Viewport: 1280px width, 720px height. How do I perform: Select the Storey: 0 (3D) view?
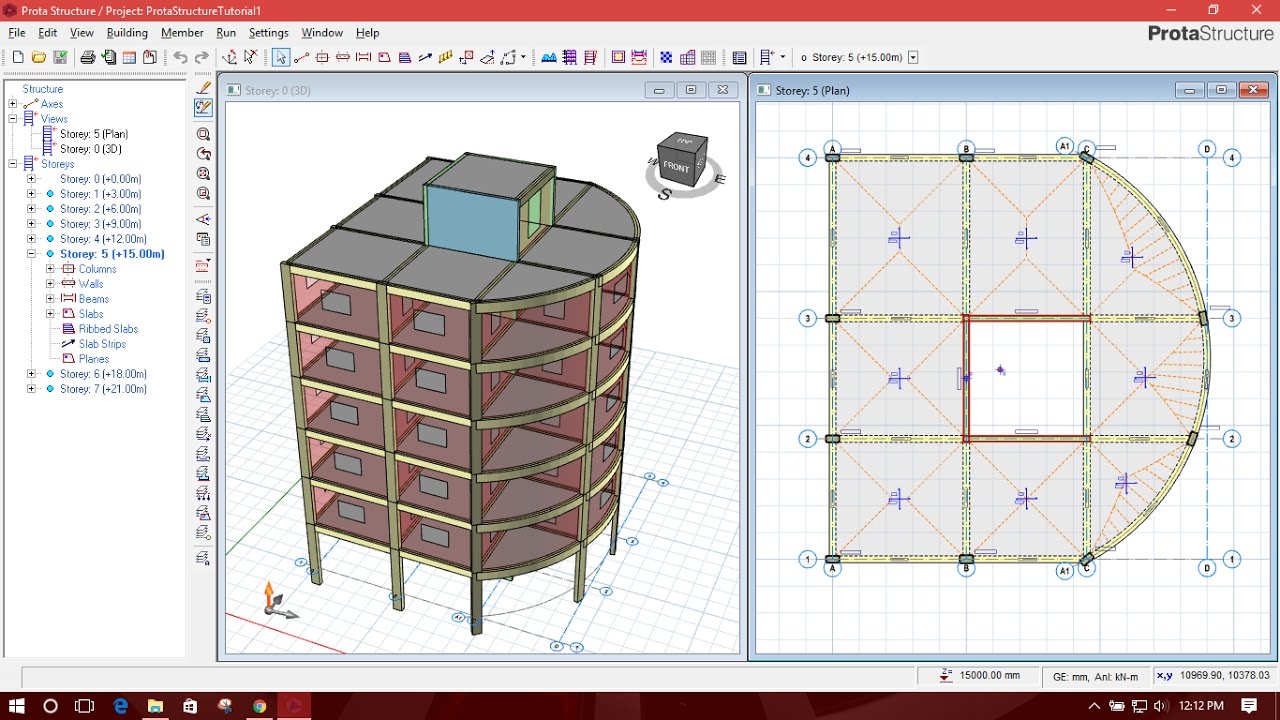pyautogui.click(x=90, y=148)
